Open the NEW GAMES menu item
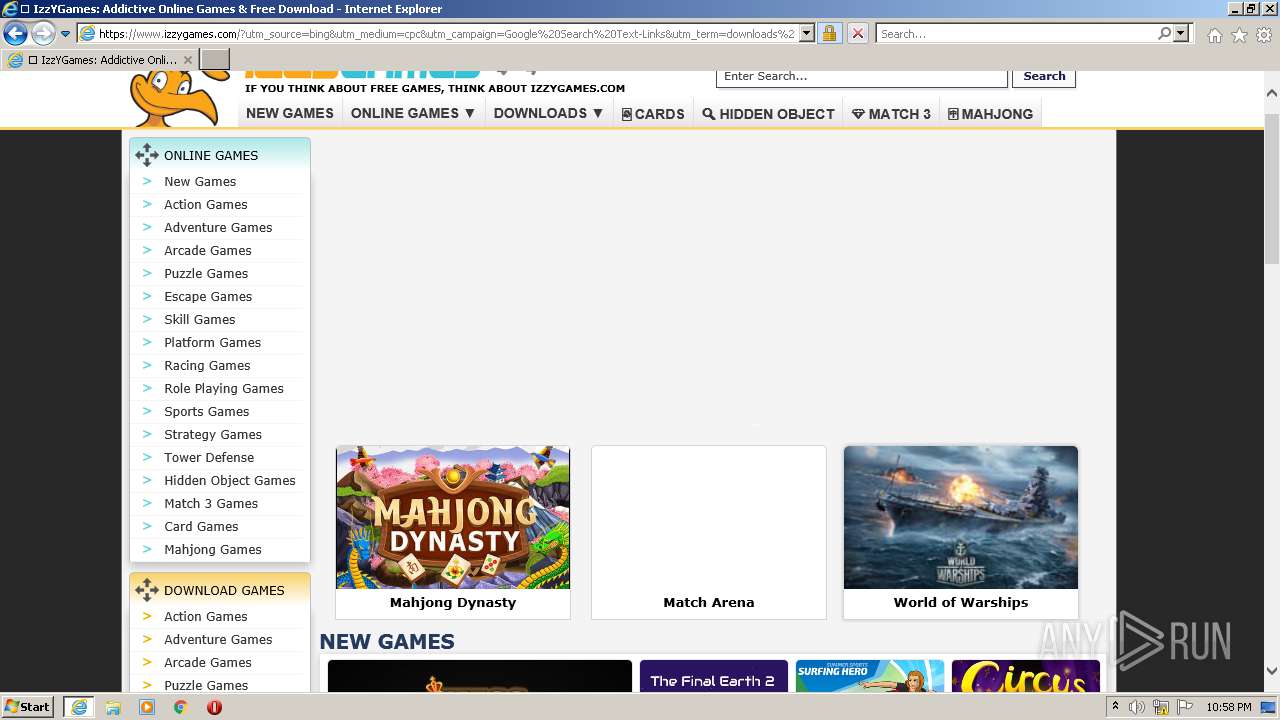The image size is (1280, 720). pos(290,113)
